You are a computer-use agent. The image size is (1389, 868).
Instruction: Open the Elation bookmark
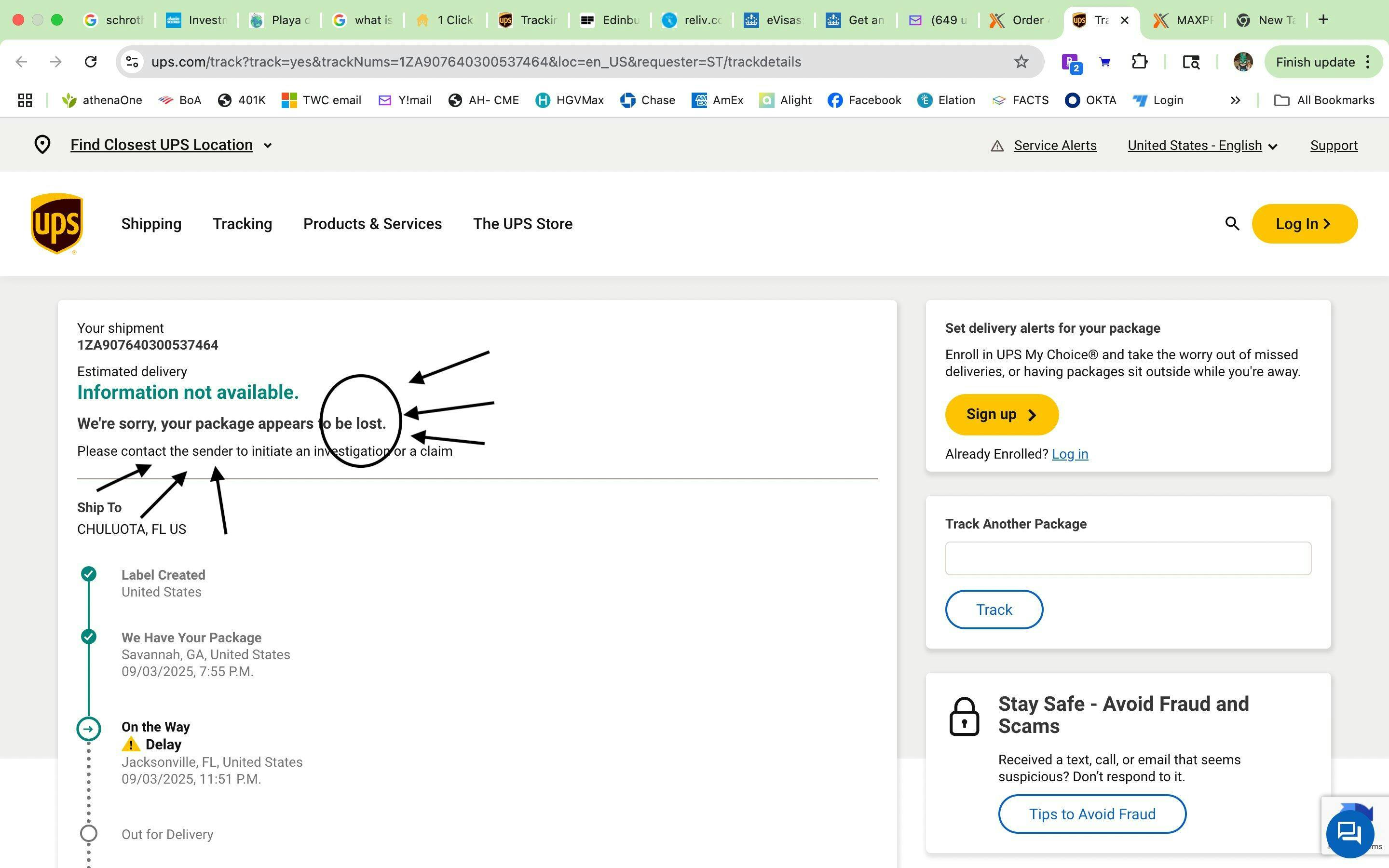(x=946, y=100)
